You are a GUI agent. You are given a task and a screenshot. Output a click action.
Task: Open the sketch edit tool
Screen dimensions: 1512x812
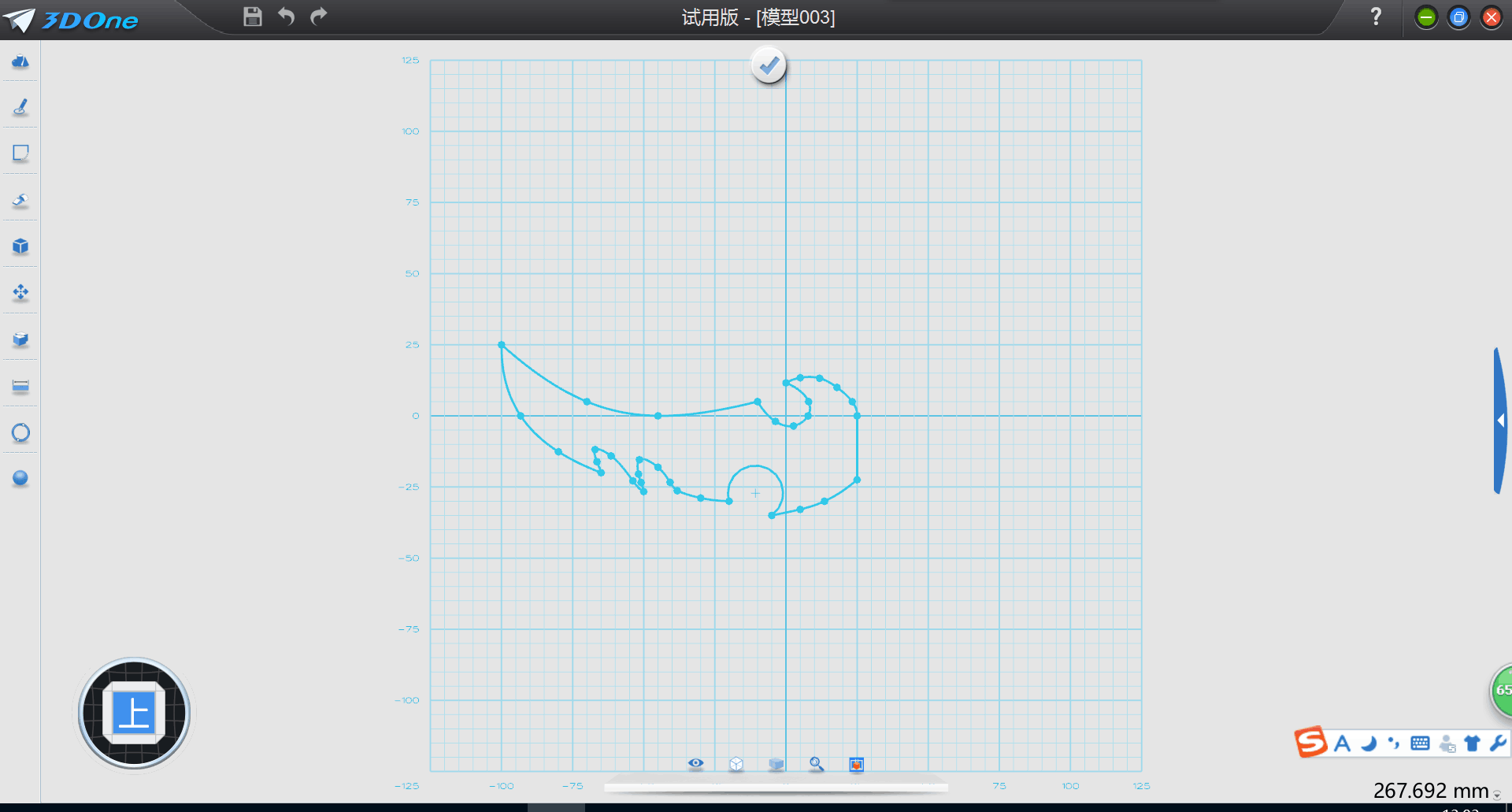(20, 154)
